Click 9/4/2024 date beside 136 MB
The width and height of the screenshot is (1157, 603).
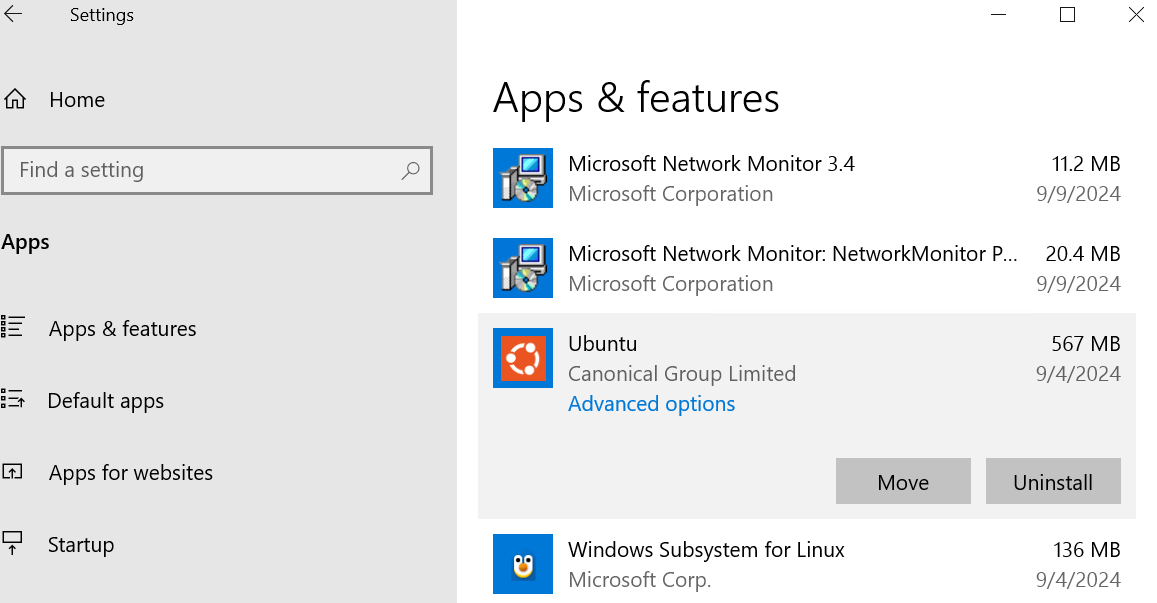tap(1078, 580)
